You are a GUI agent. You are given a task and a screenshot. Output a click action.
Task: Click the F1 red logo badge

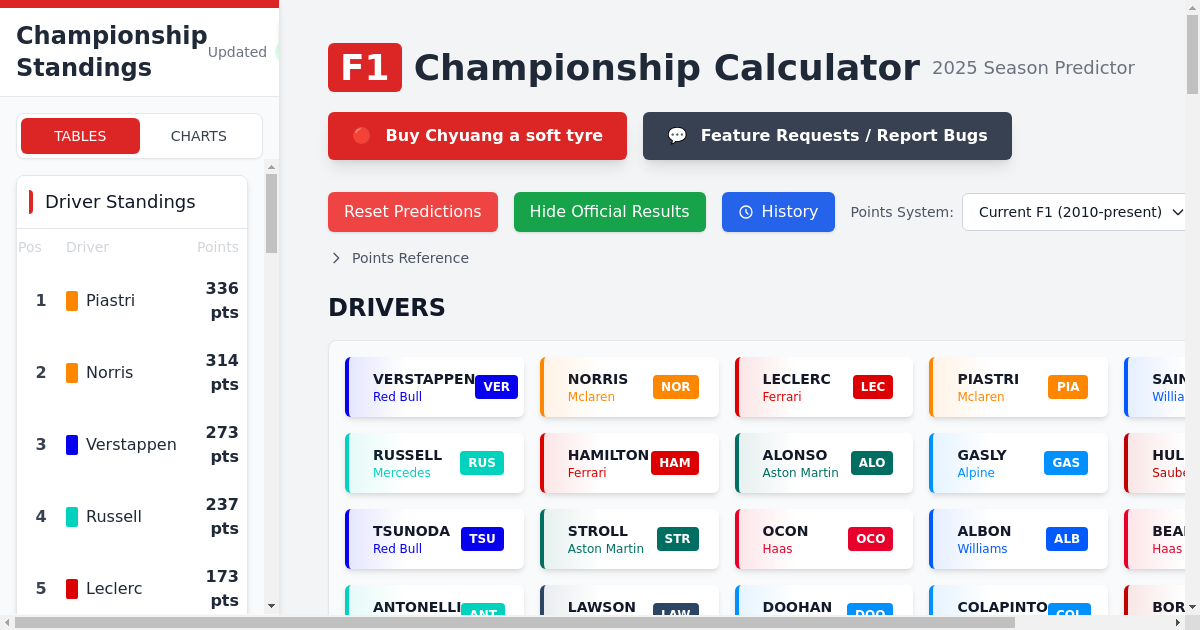[x=364, y=68]
